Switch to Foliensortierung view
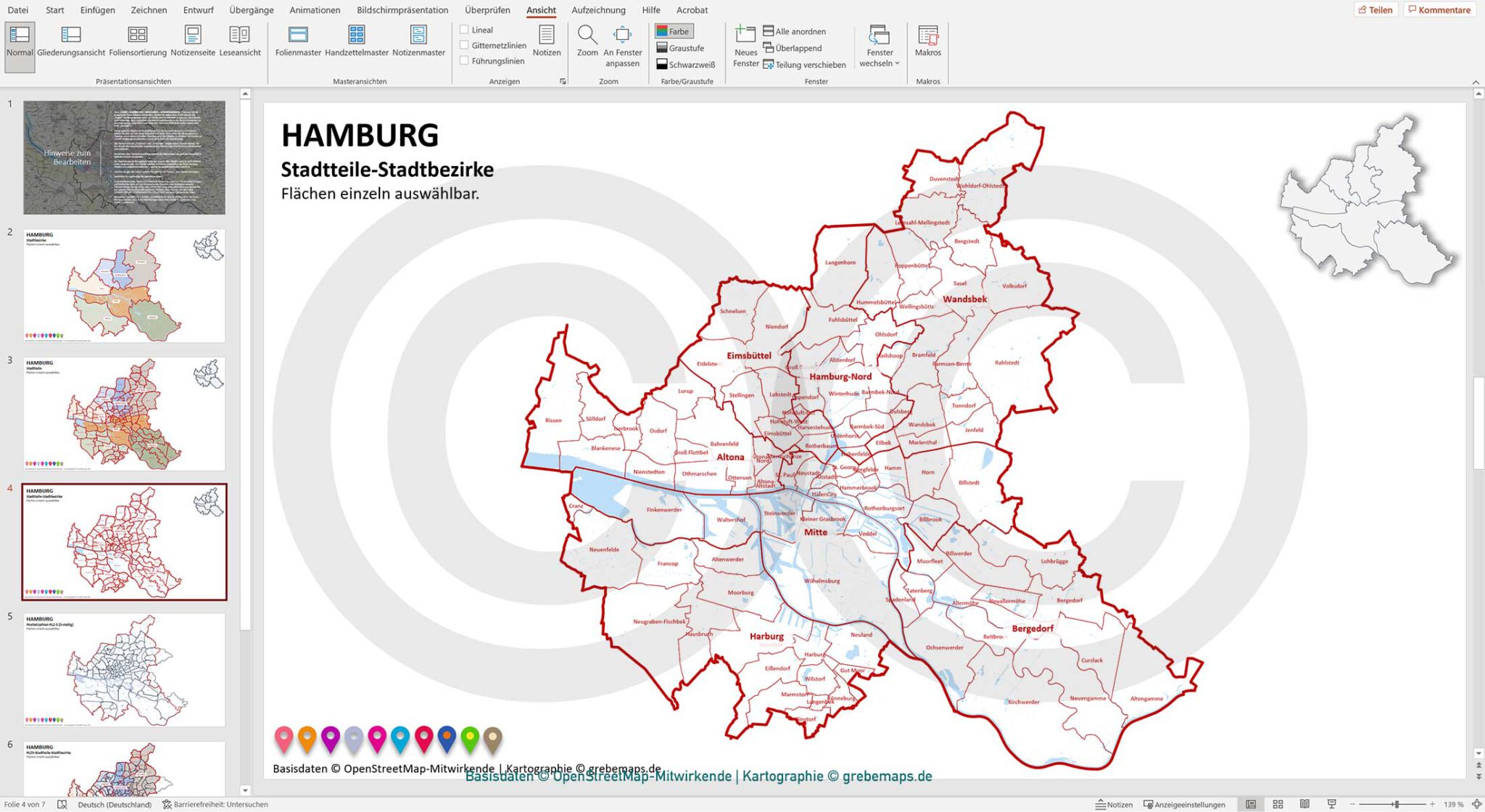The height and width of the screenshot is (812, 1485). [138, 43]
